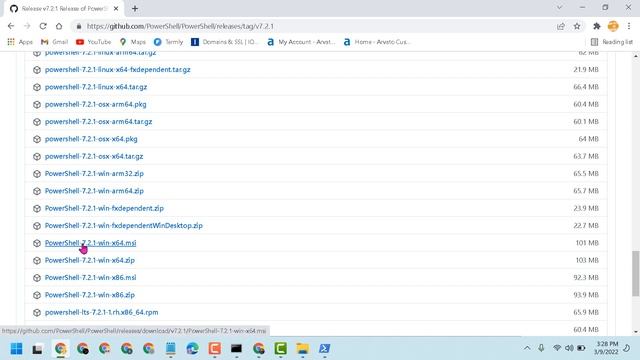
Task: Open the Reading list panel
Action: tap(611, 42)
